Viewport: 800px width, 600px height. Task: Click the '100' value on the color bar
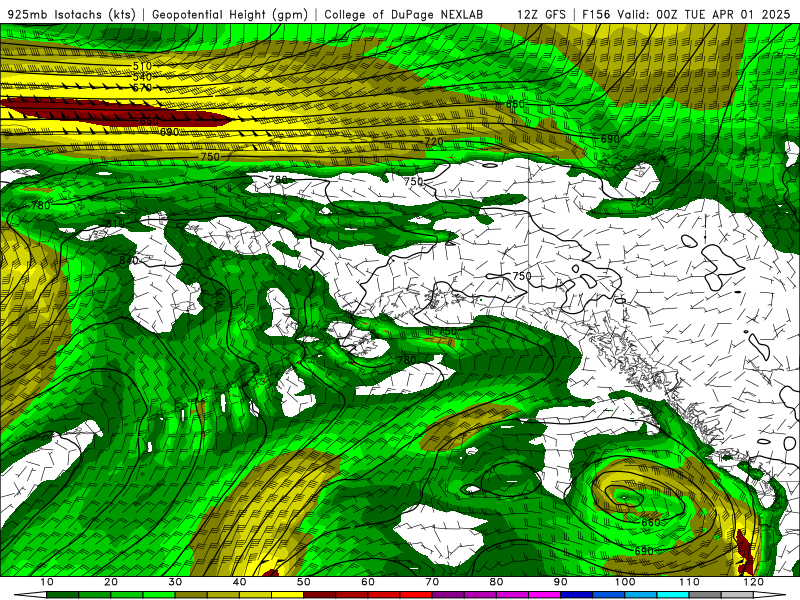(x=625, y=582)
